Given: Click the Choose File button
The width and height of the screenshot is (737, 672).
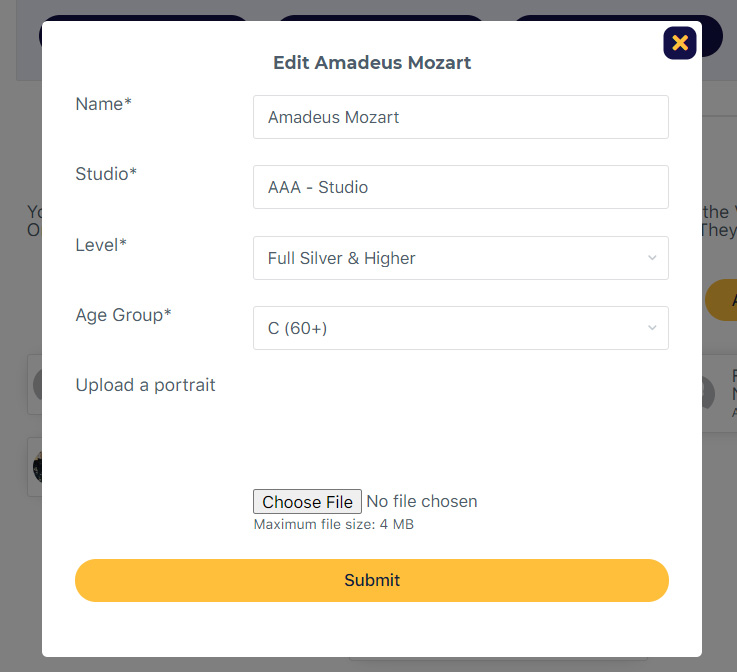Looking at the screenshot, I should (x=307, y=501).
